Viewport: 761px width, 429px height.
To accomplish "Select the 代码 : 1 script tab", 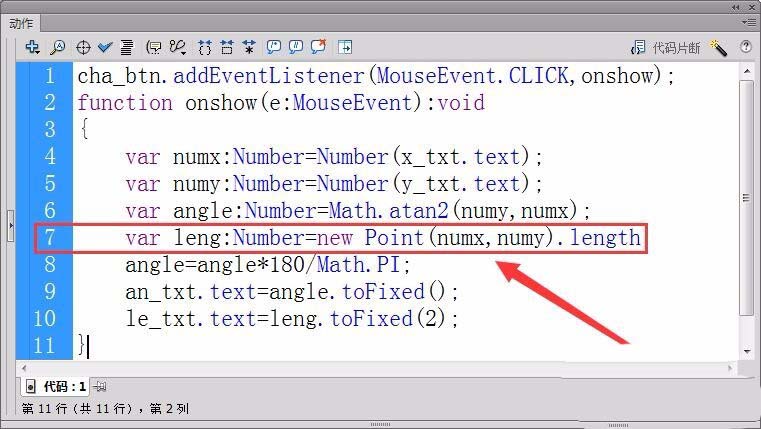I will 56,386.
